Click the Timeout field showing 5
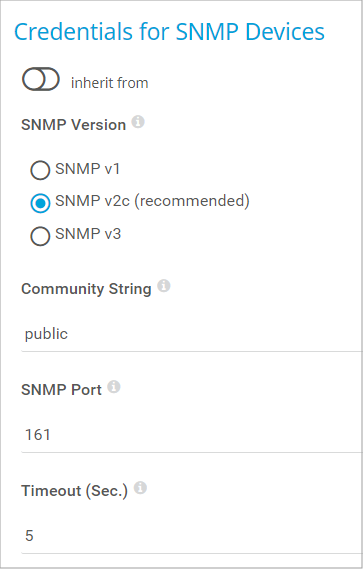Viewport: 363px width, 569px height. pyautogui.click(x=192, y=536)
